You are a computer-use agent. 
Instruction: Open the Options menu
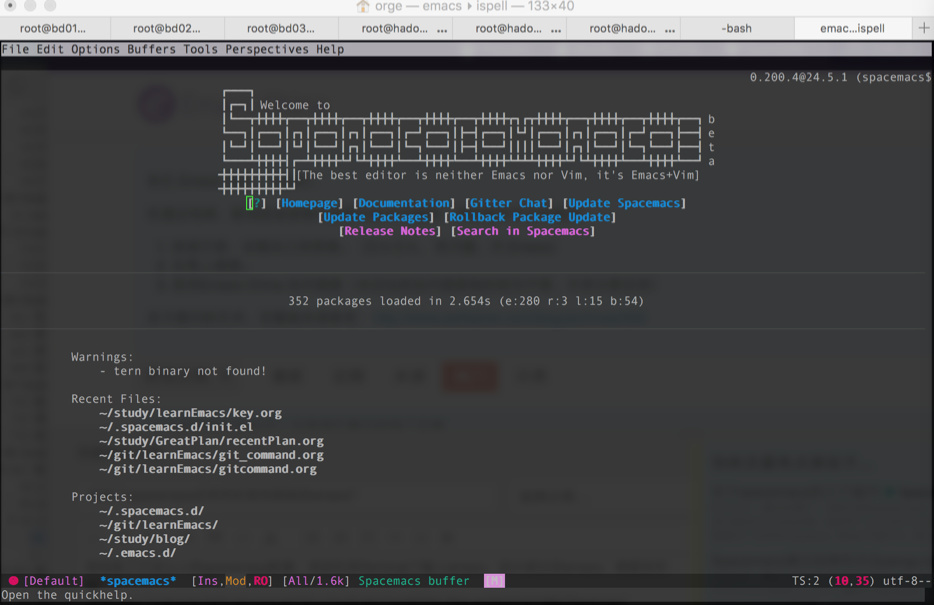(95, 49)
